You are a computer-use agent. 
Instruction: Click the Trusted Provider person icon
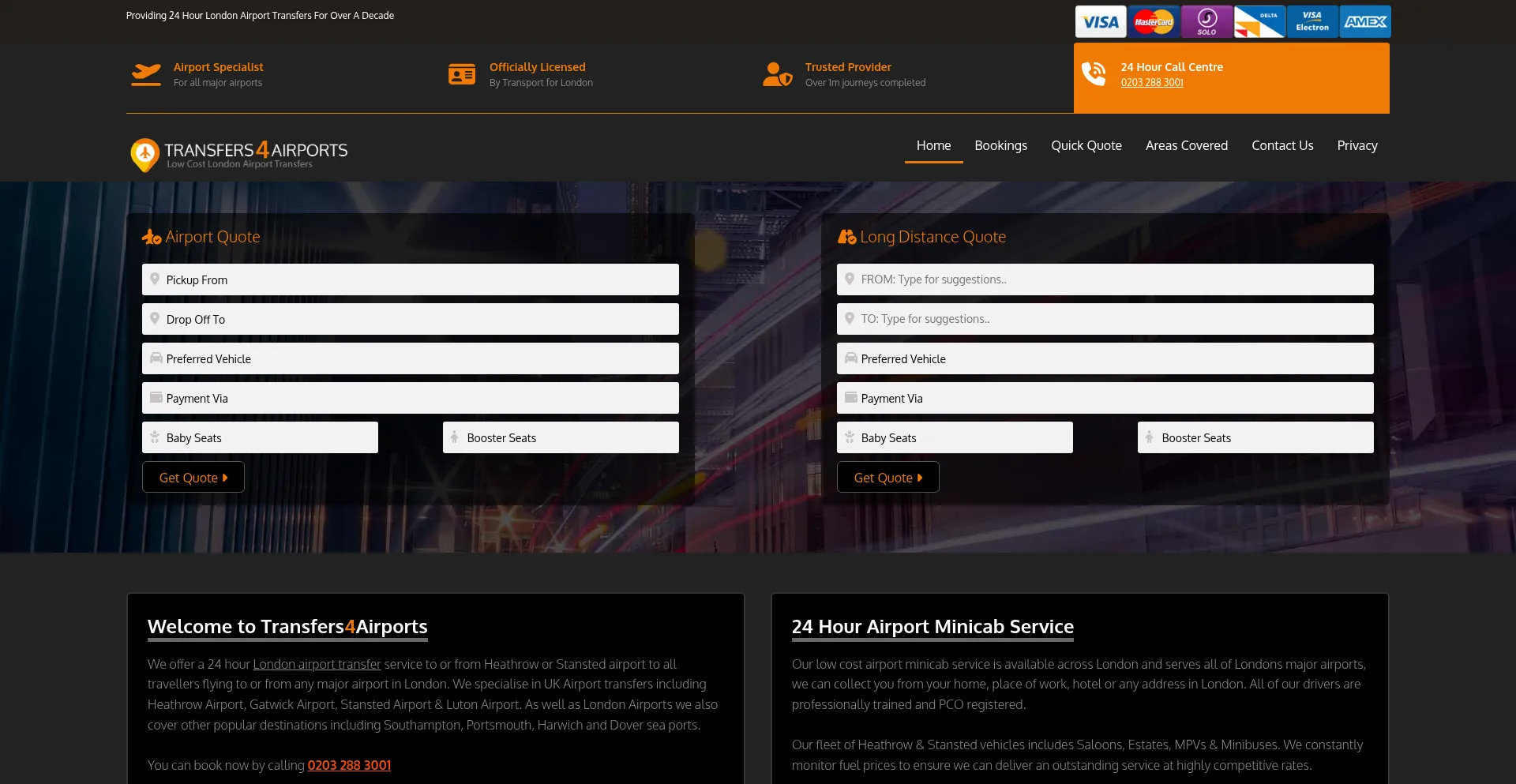click(778, 73)
